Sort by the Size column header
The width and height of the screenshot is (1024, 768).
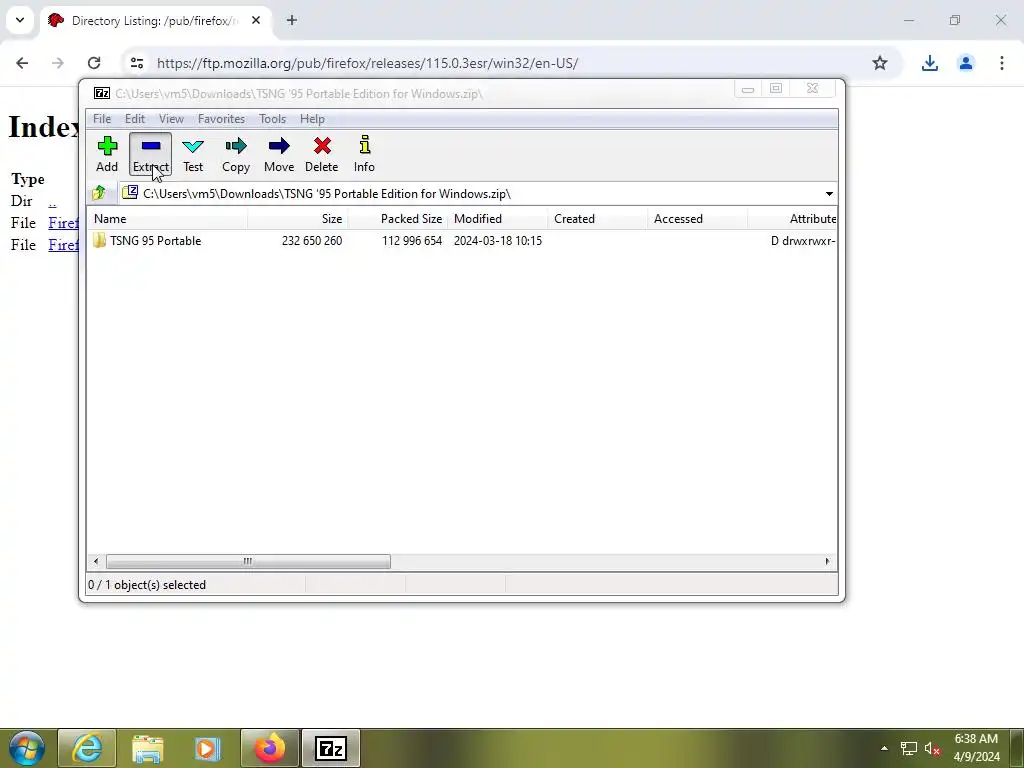click(298, 219)
